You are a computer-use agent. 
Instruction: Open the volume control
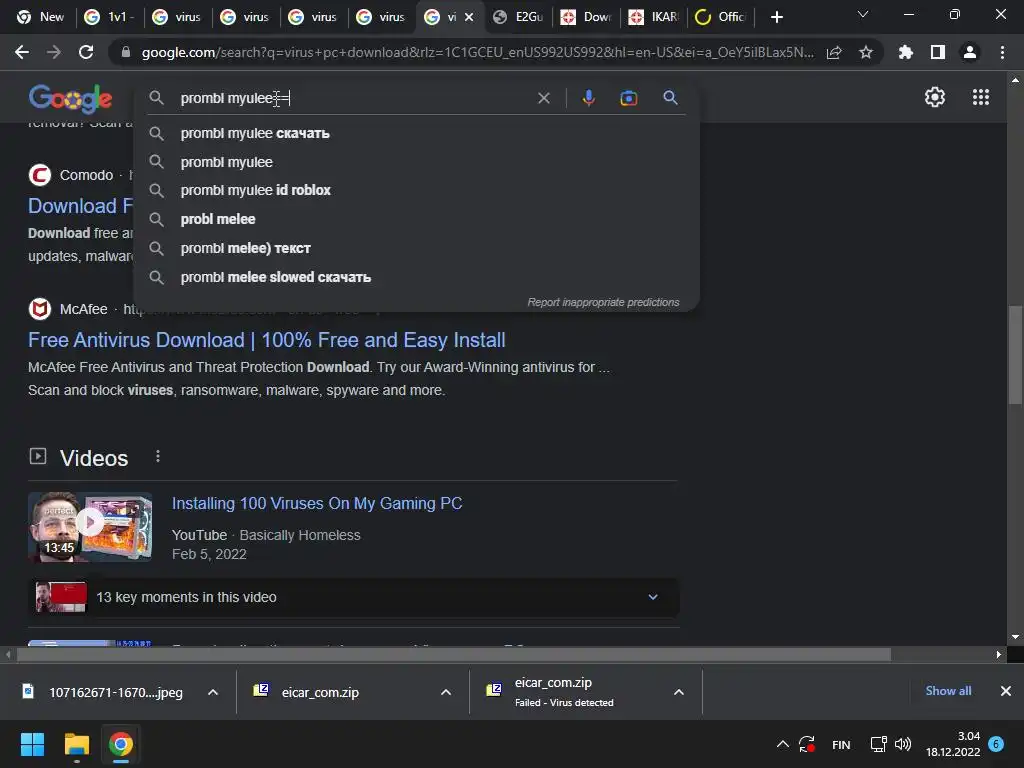tap(903, 744)
